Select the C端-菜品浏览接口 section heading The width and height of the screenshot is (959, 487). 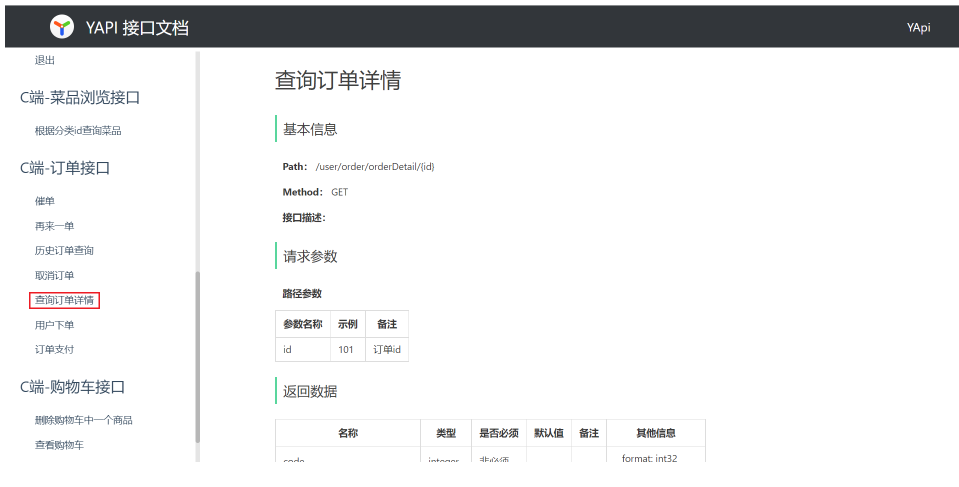pyautogui.click(x=80, y=97)
